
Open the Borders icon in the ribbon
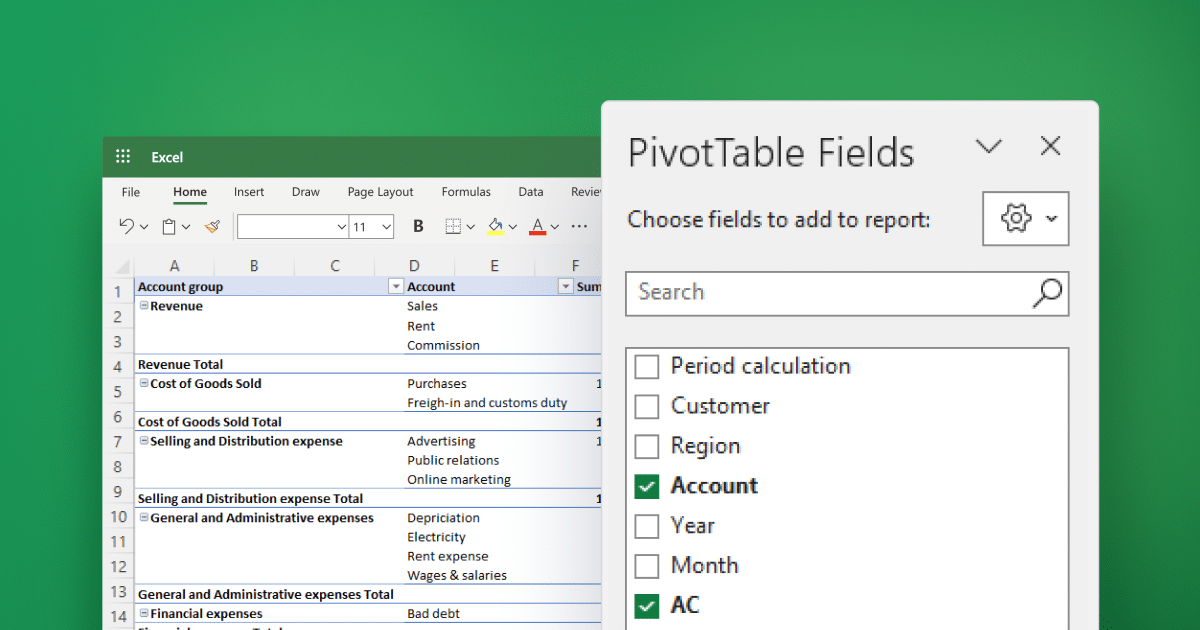coord(452,226)
